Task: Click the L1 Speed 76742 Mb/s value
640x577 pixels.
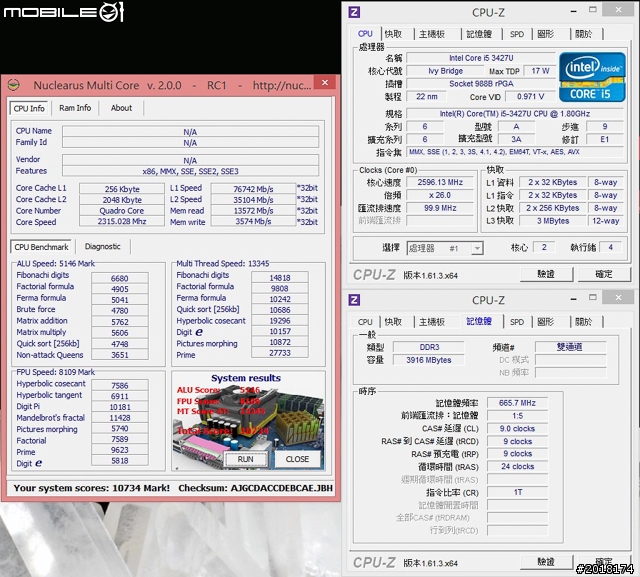Action: tap(253, 189)
